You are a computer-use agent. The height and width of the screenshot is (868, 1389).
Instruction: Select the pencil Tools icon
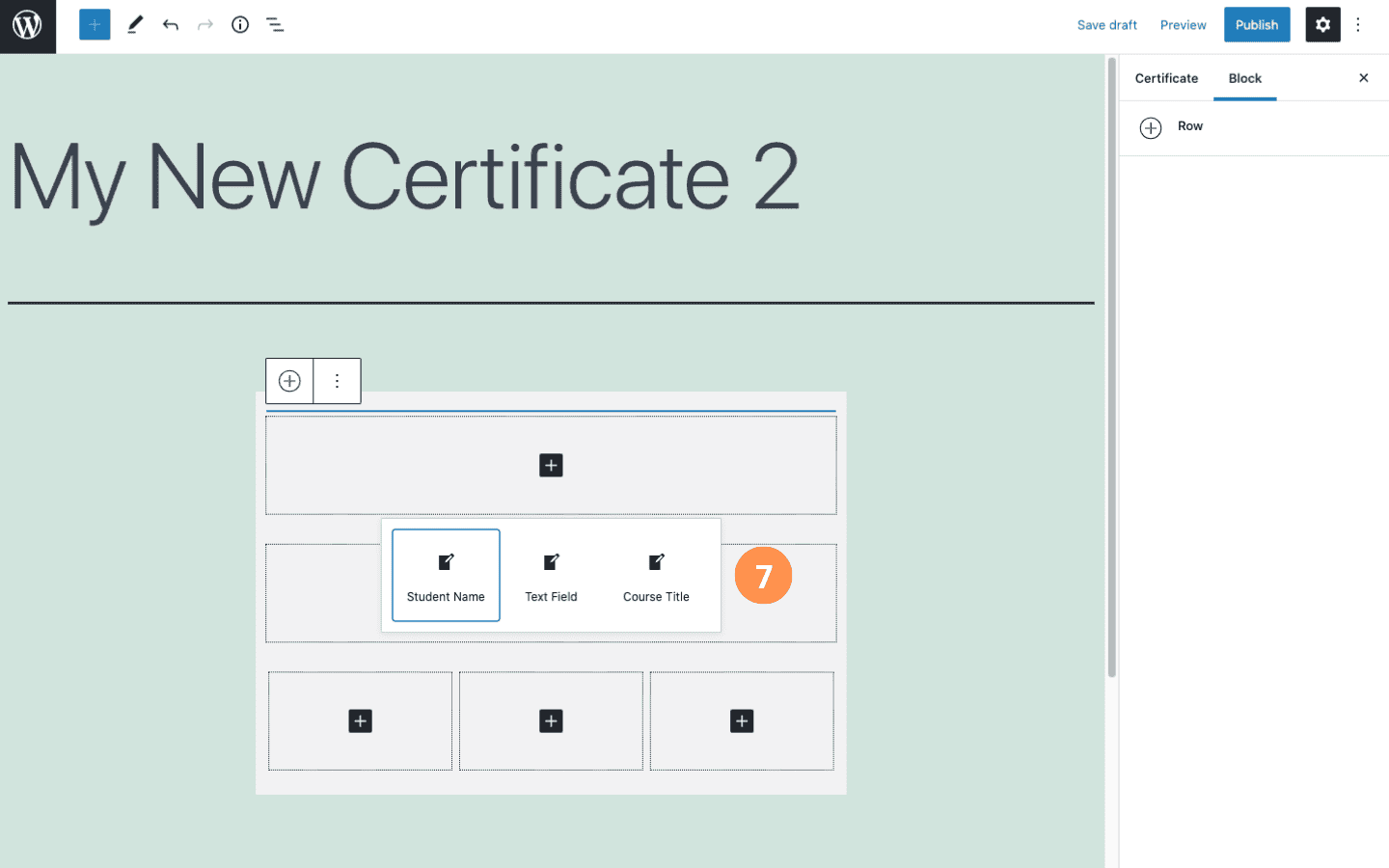click(x=135, y=25)
